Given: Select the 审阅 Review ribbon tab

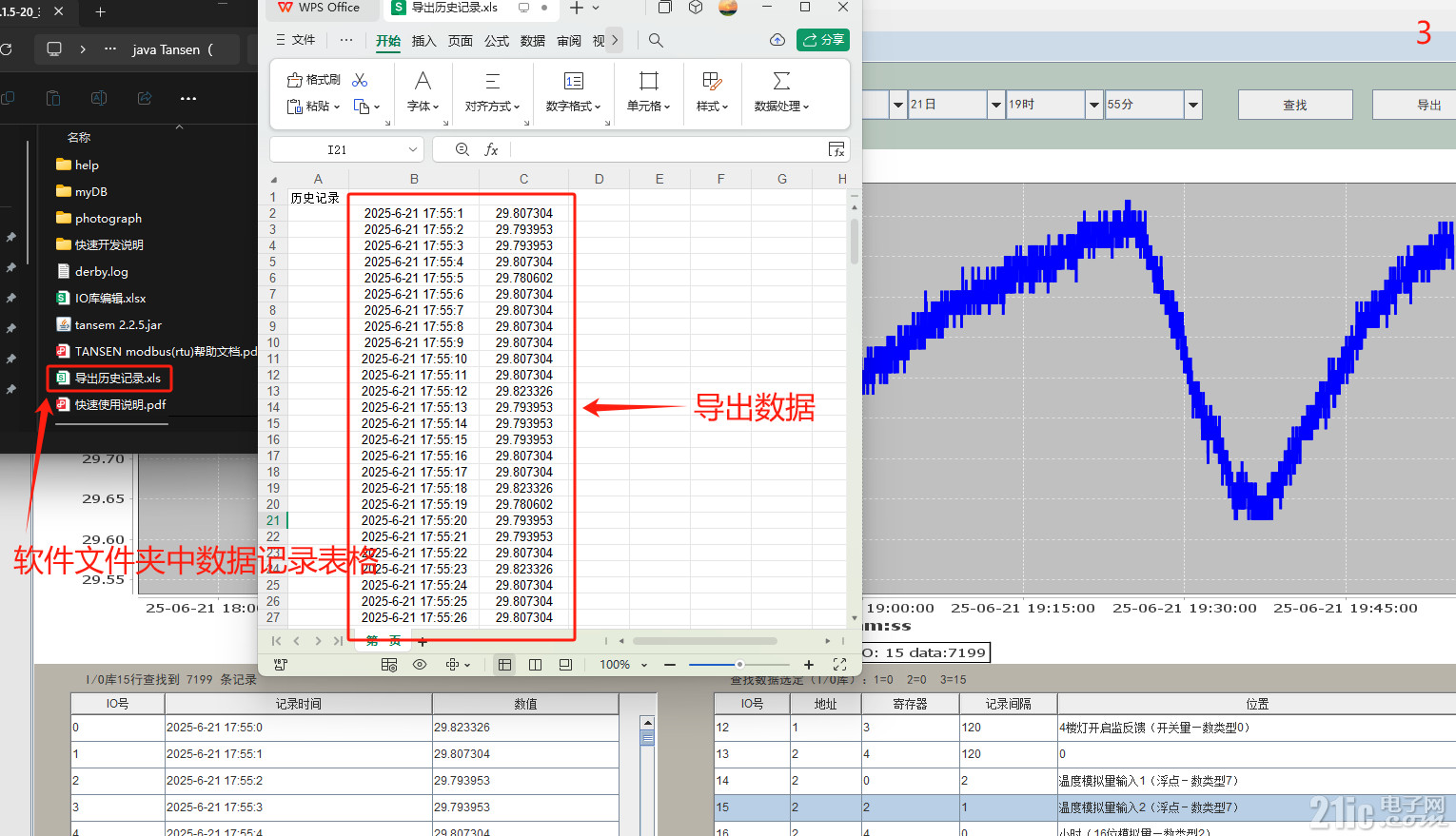Looking at the screenshot, I should [569, 41].
